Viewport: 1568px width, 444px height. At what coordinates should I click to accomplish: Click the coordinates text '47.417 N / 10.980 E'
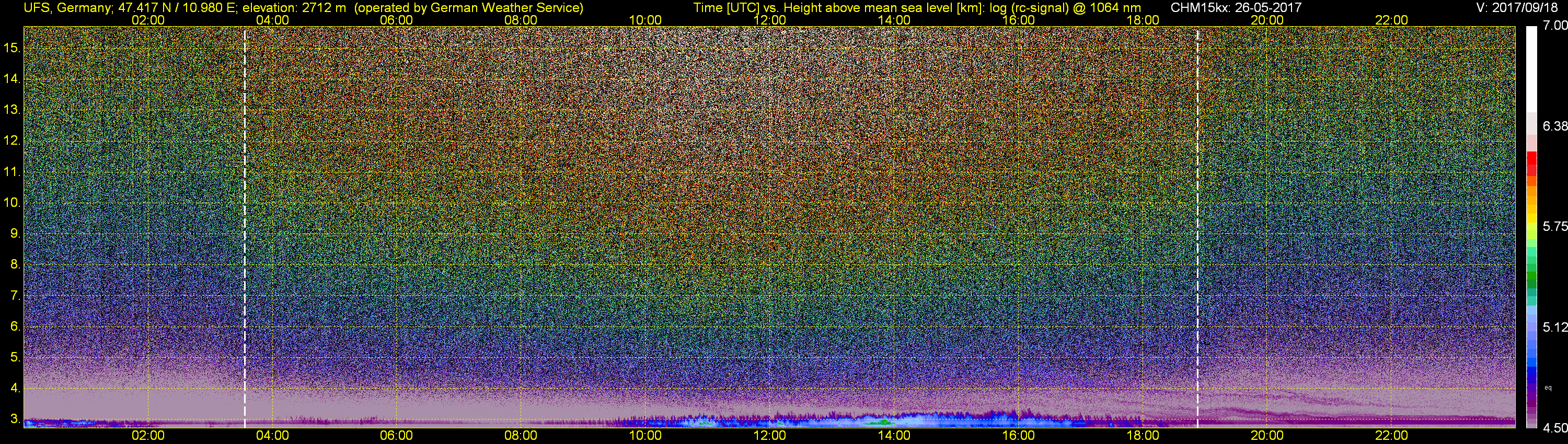pos(177,8)
